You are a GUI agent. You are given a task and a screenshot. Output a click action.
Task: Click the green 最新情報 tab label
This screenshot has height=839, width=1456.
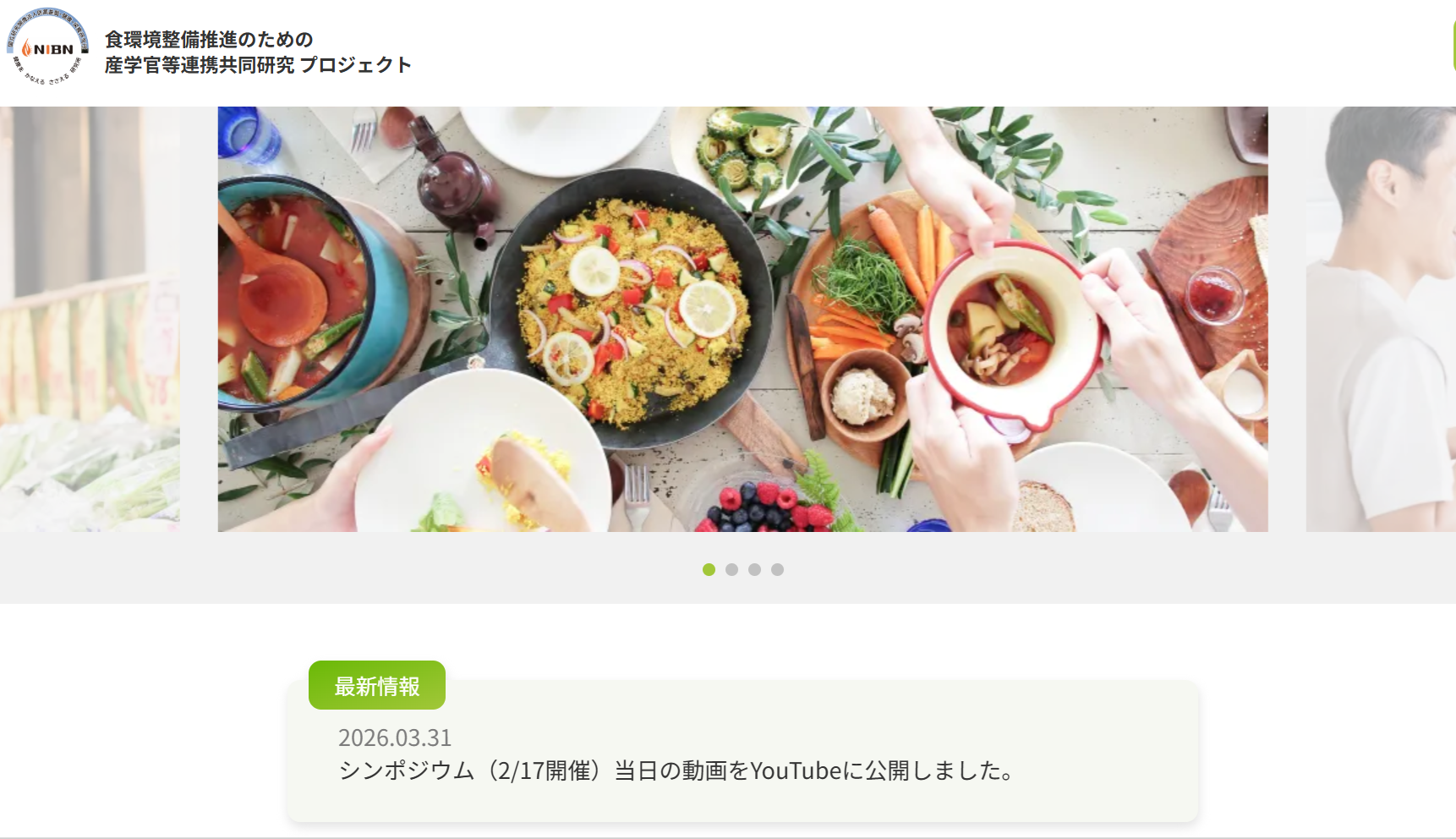pos(377,685)
